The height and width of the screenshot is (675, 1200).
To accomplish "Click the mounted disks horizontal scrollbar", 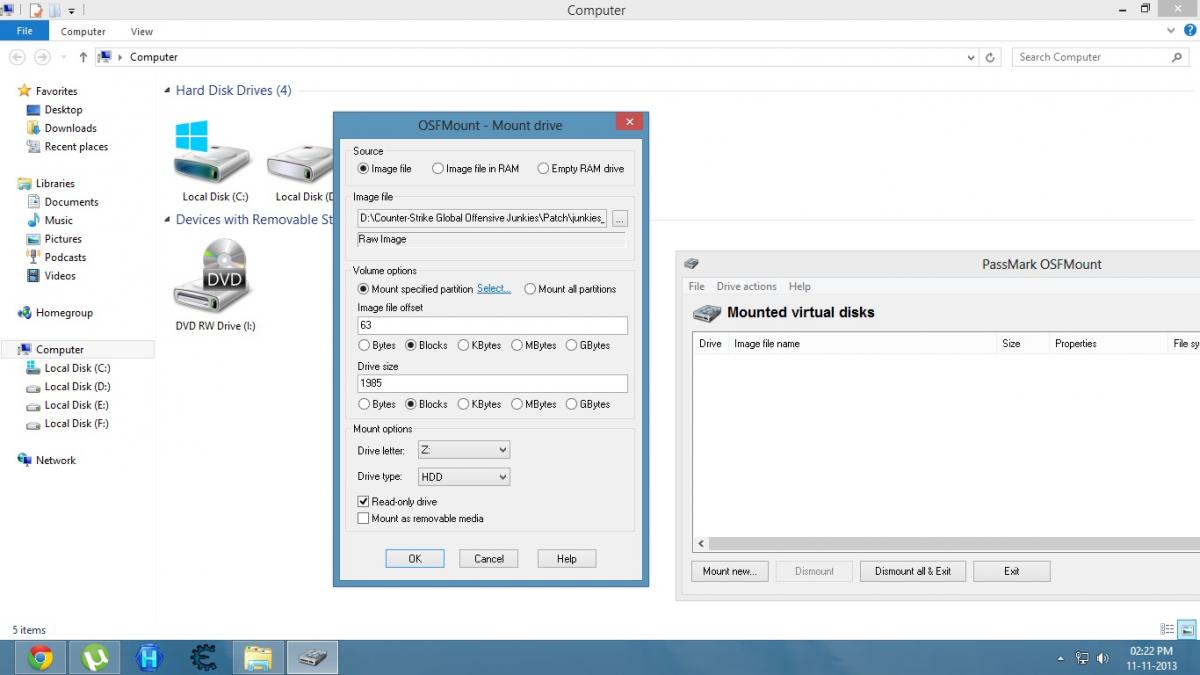I will tap(946, 544).
